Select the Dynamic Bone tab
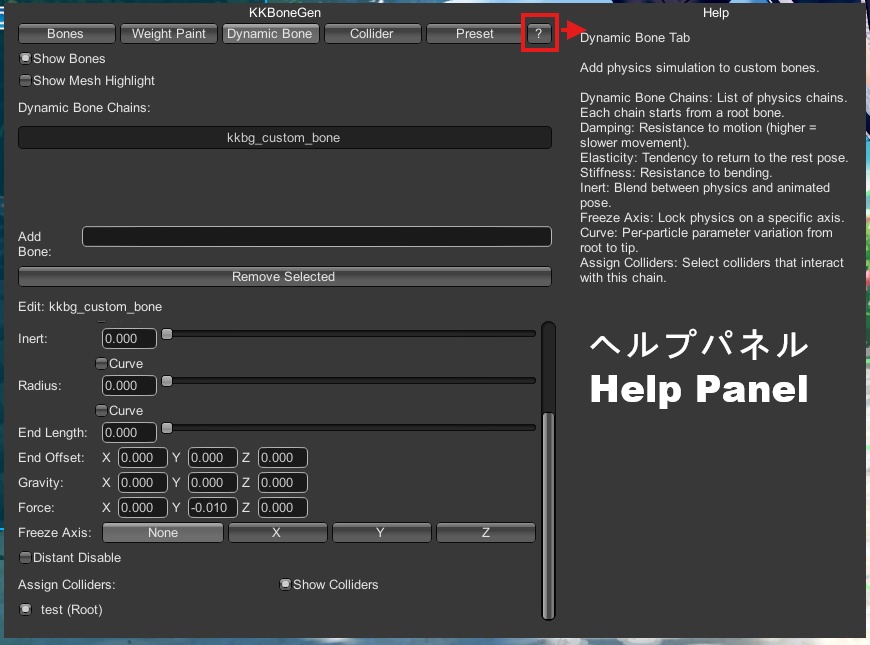870x645 pixels. click(270, 34)
